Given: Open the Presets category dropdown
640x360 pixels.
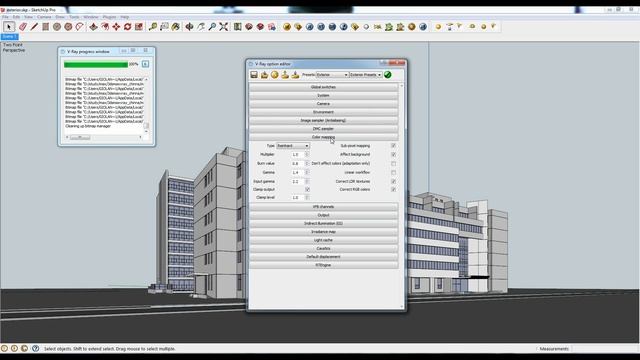Looking at the screenshot, I should [332, 75].
